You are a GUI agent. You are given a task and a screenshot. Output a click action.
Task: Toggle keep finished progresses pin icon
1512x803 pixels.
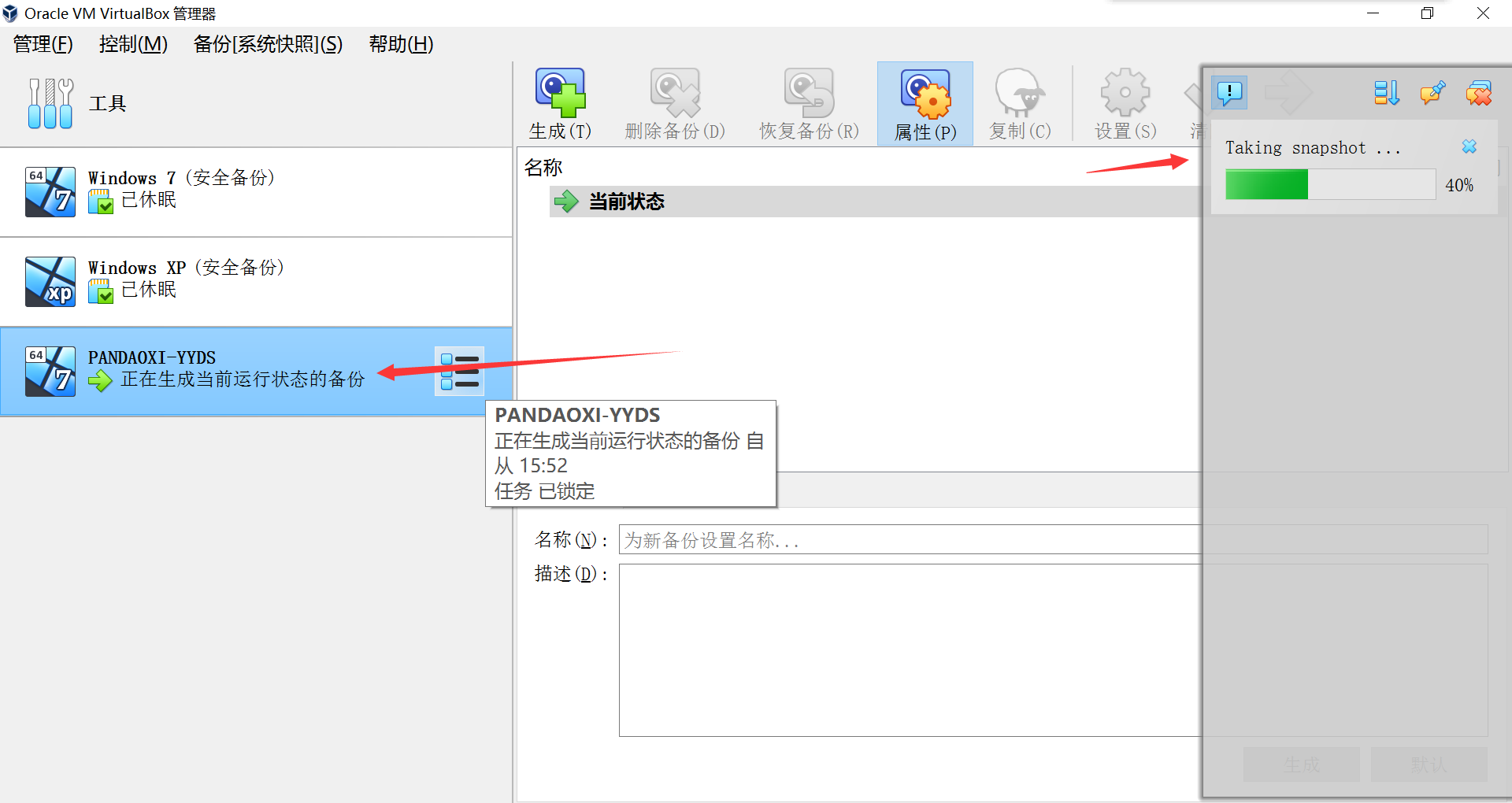pos(1432,93)
